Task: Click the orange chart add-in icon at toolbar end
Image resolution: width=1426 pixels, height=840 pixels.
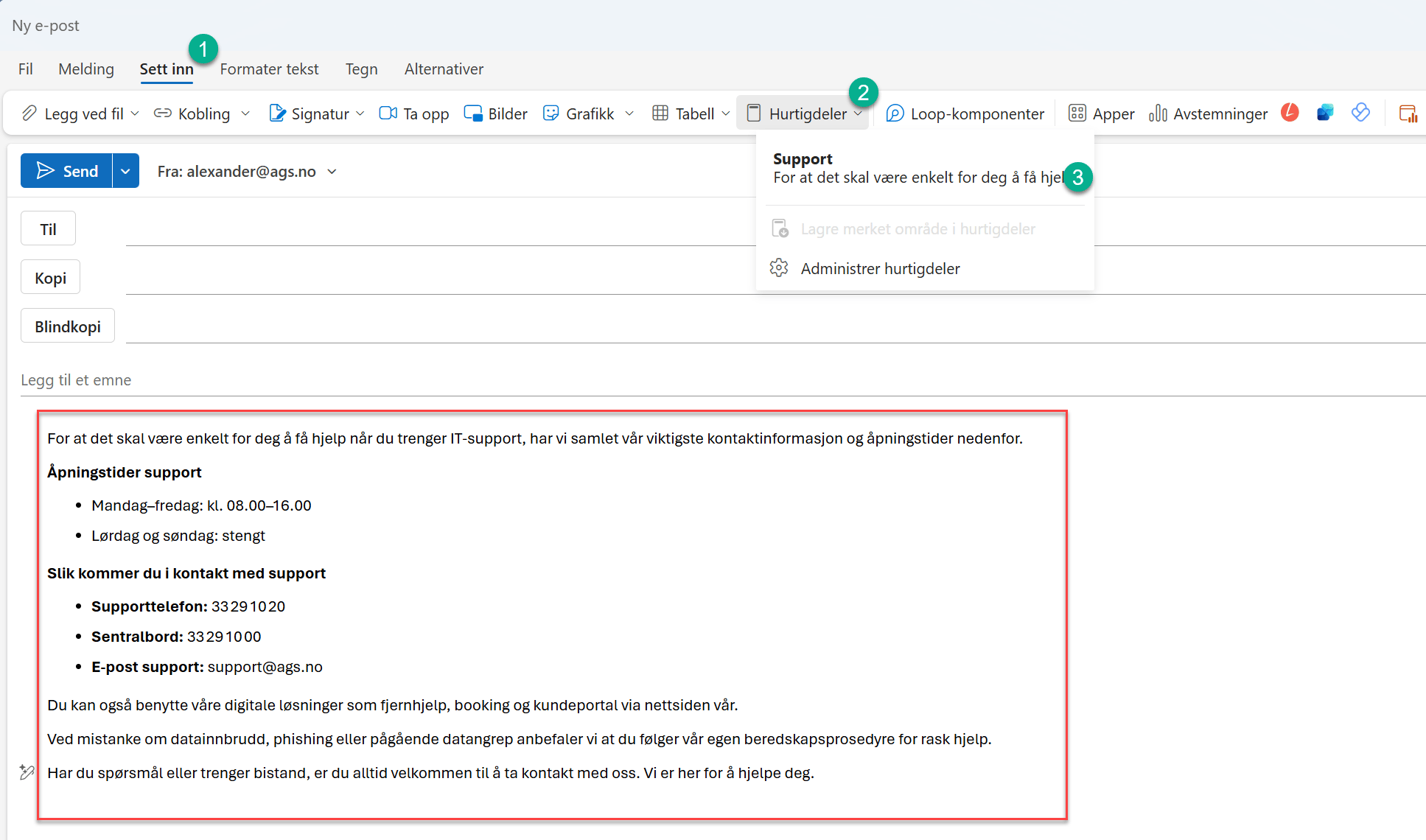Action: pyautogui.click(x=1408, y=113)
